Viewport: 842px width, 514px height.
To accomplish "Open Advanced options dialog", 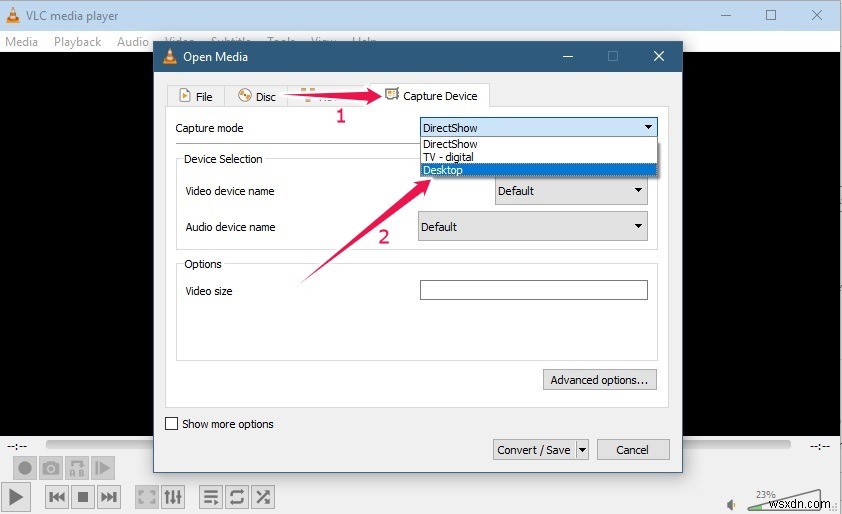I will click(x=599, y=380).
